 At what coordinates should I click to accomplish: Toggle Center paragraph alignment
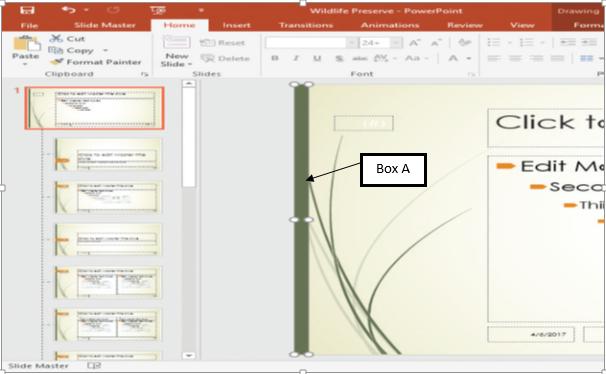[x=515, y=58]
